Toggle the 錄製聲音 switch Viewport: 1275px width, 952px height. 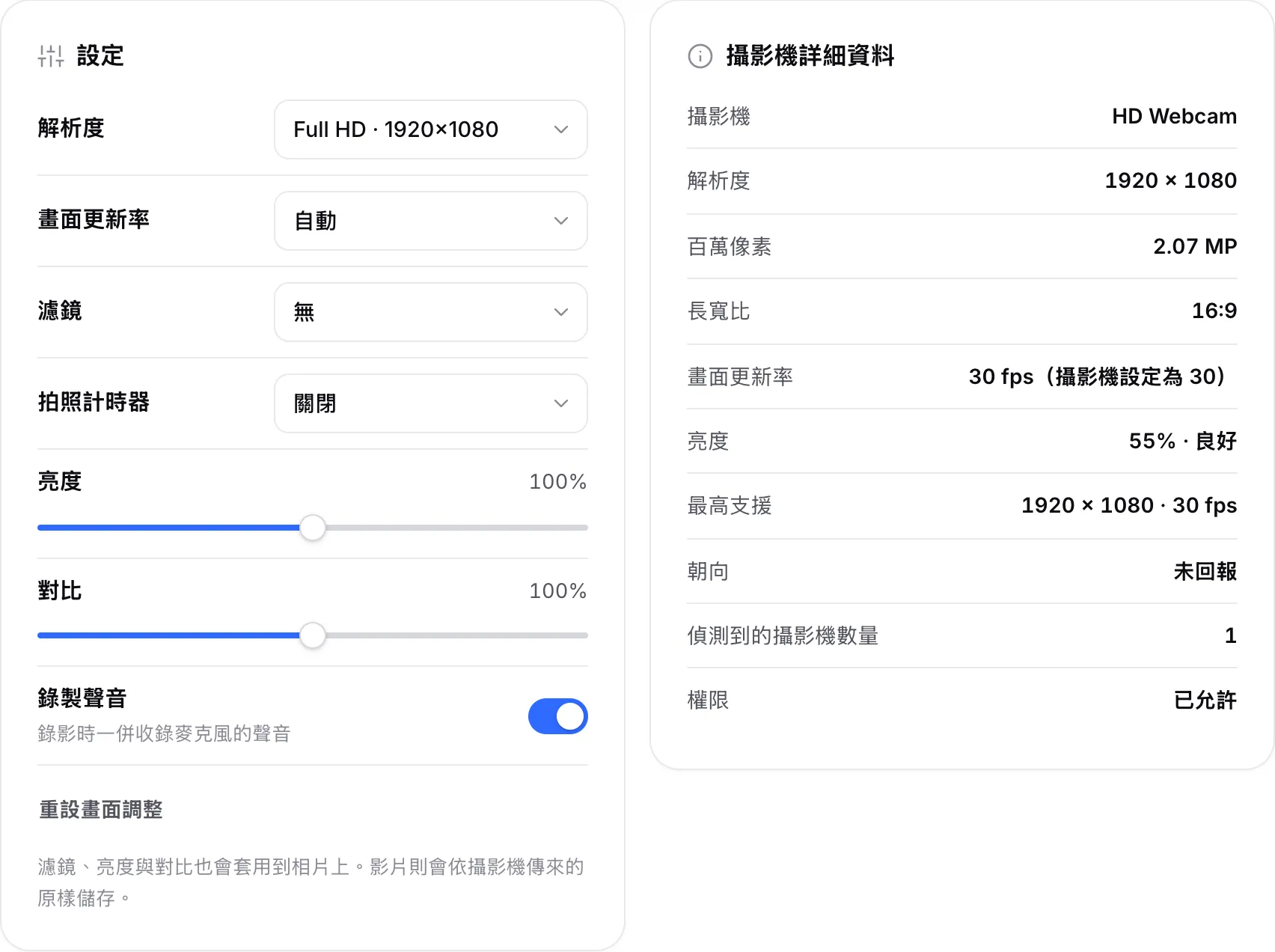coord(557,716)
